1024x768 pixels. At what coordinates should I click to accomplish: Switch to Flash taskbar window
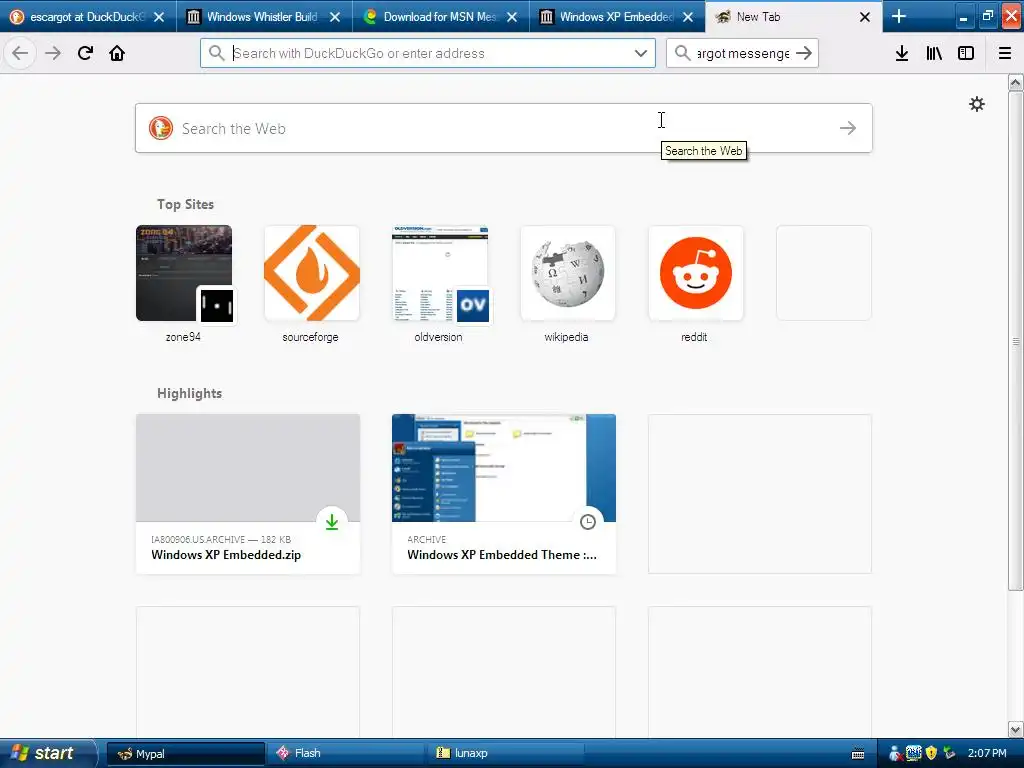pyautogui.click(x=344, y=753)
